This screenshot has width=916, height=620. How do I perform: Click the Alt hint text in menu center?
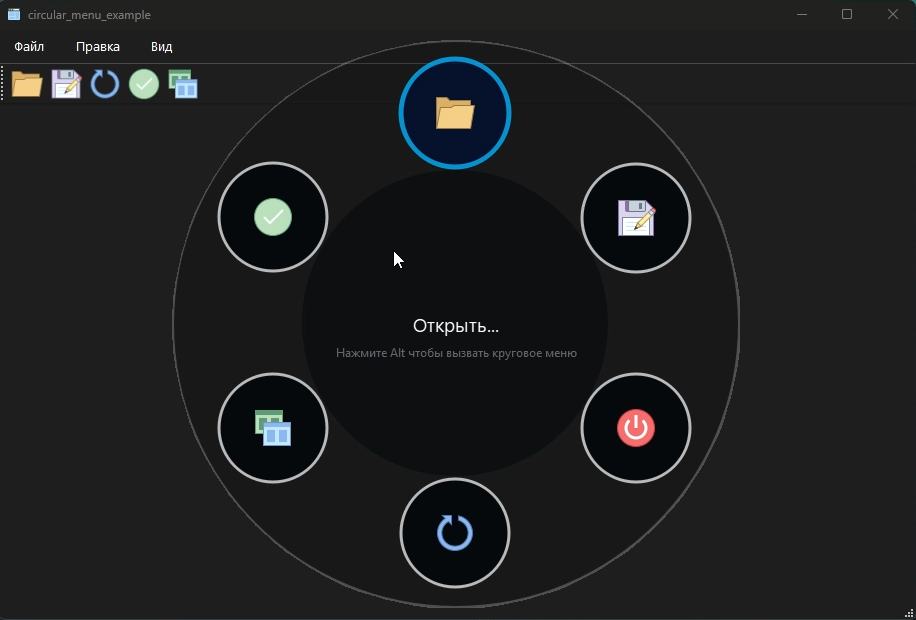point(456,353)
